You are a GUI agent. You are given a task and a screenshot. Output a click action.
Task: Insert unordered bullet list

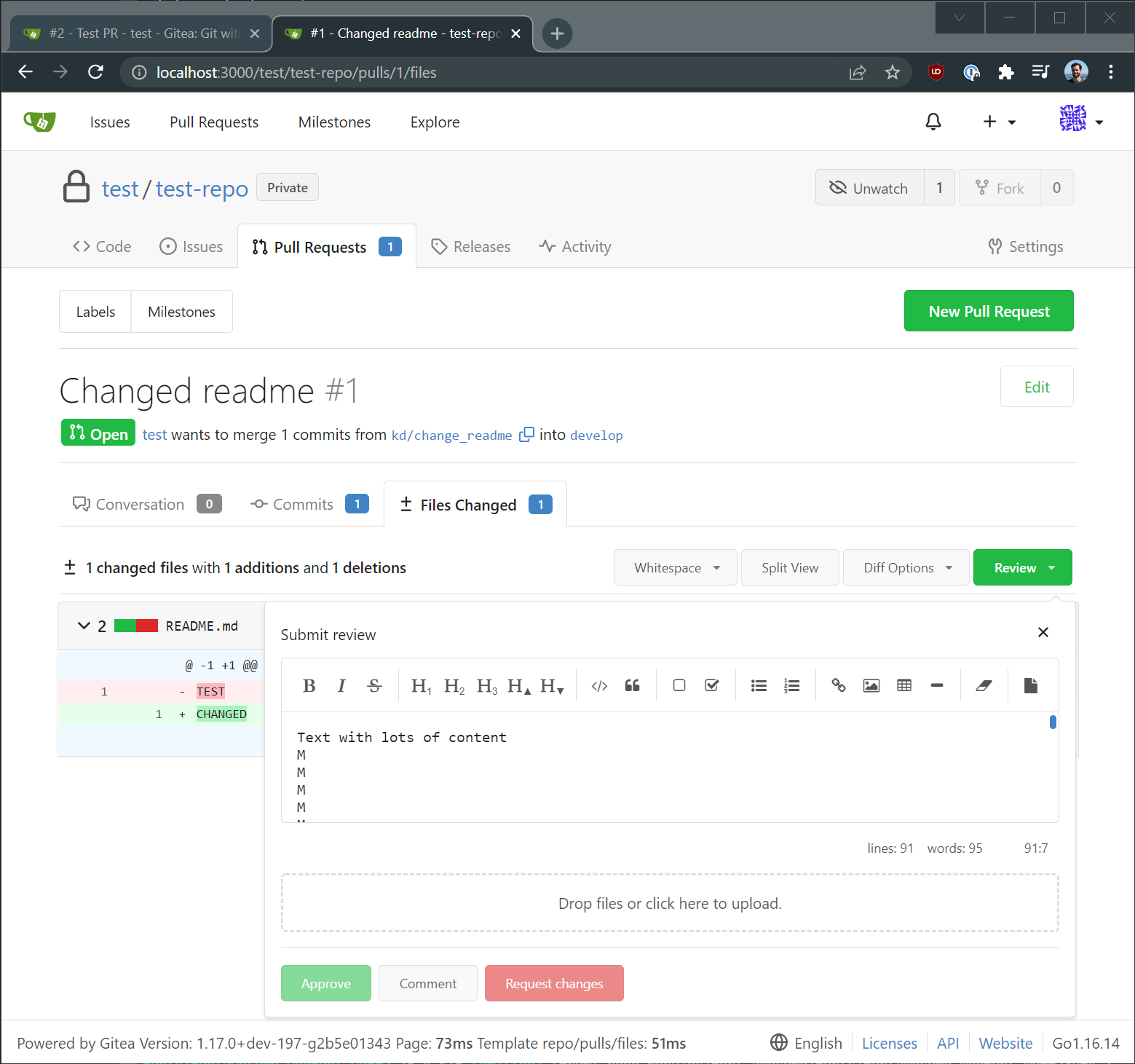coord(759,685)
